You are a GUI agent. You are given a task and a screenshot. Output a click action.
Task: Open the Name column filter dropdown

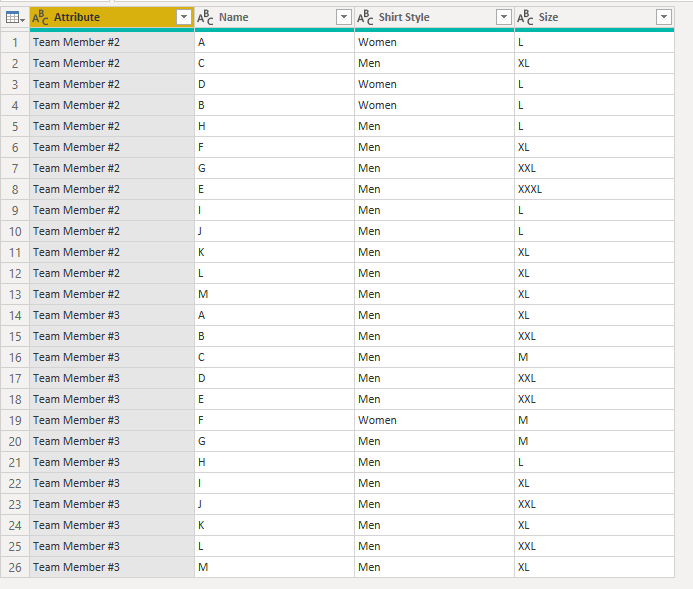tap(343, 17)
